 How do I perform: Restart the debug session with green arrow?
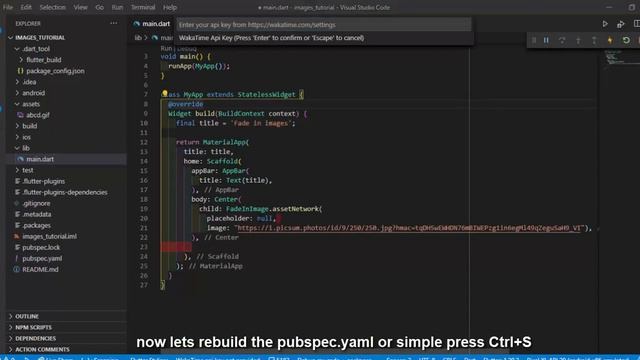[626, 40]
